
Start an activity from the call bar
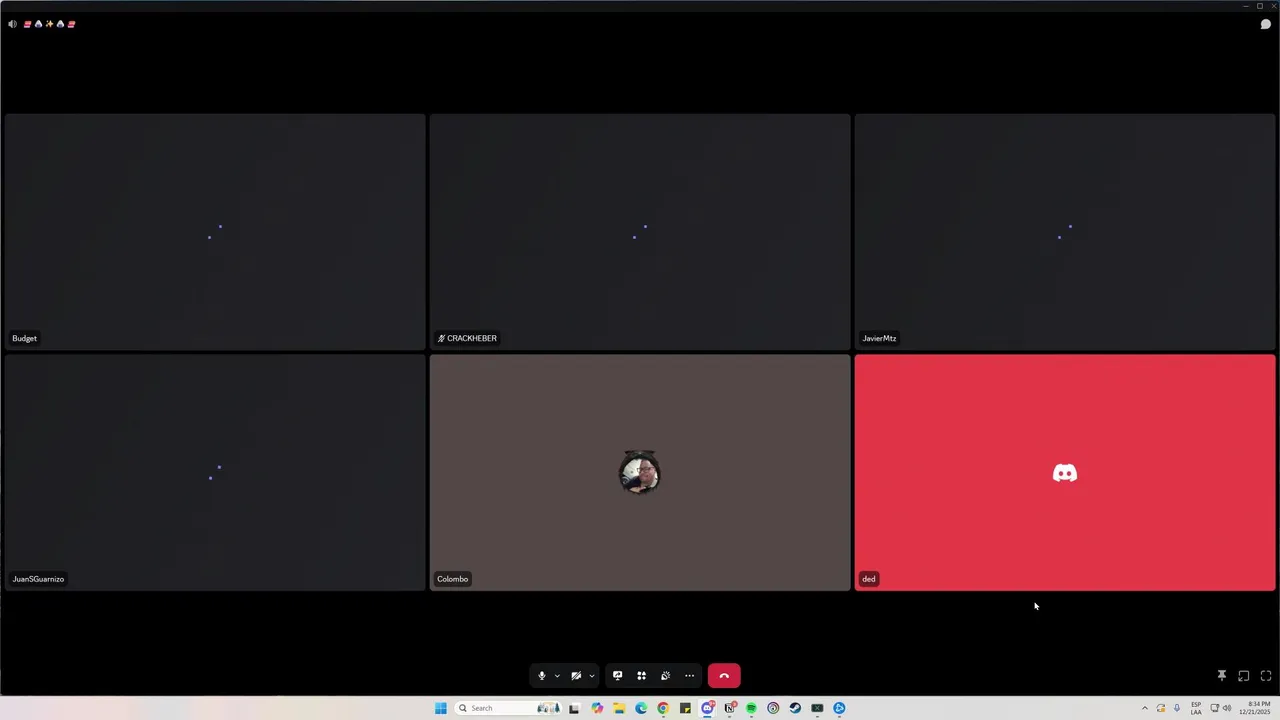pos(642,676)
